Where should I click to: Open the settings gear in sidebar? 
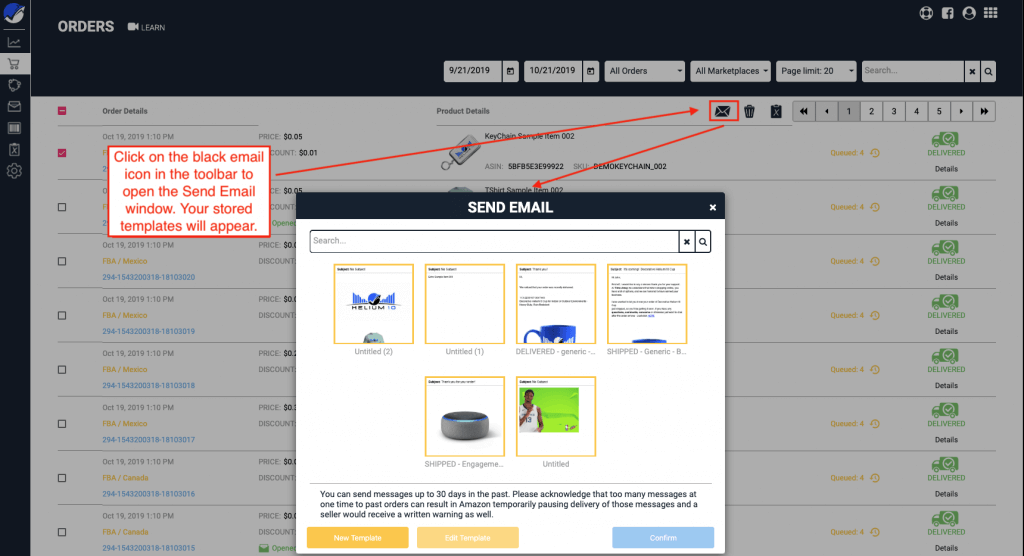pos(14,171)
